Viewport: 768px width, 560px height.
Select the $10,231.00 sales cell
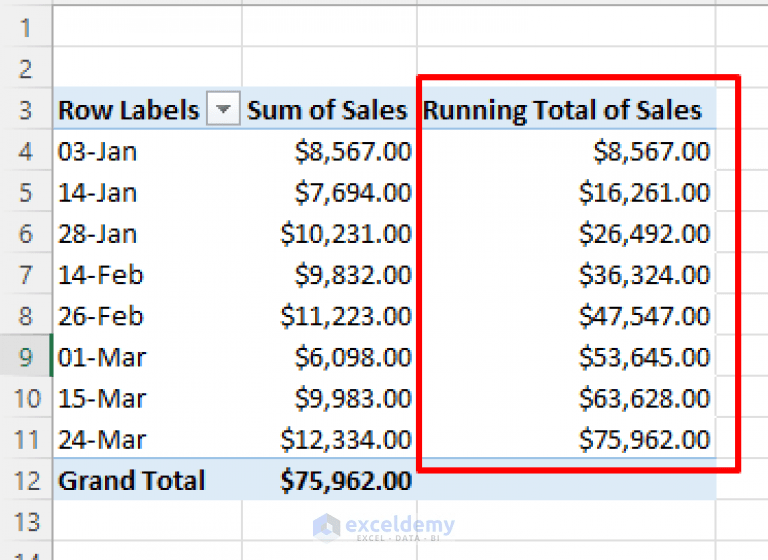click(329, 233)
